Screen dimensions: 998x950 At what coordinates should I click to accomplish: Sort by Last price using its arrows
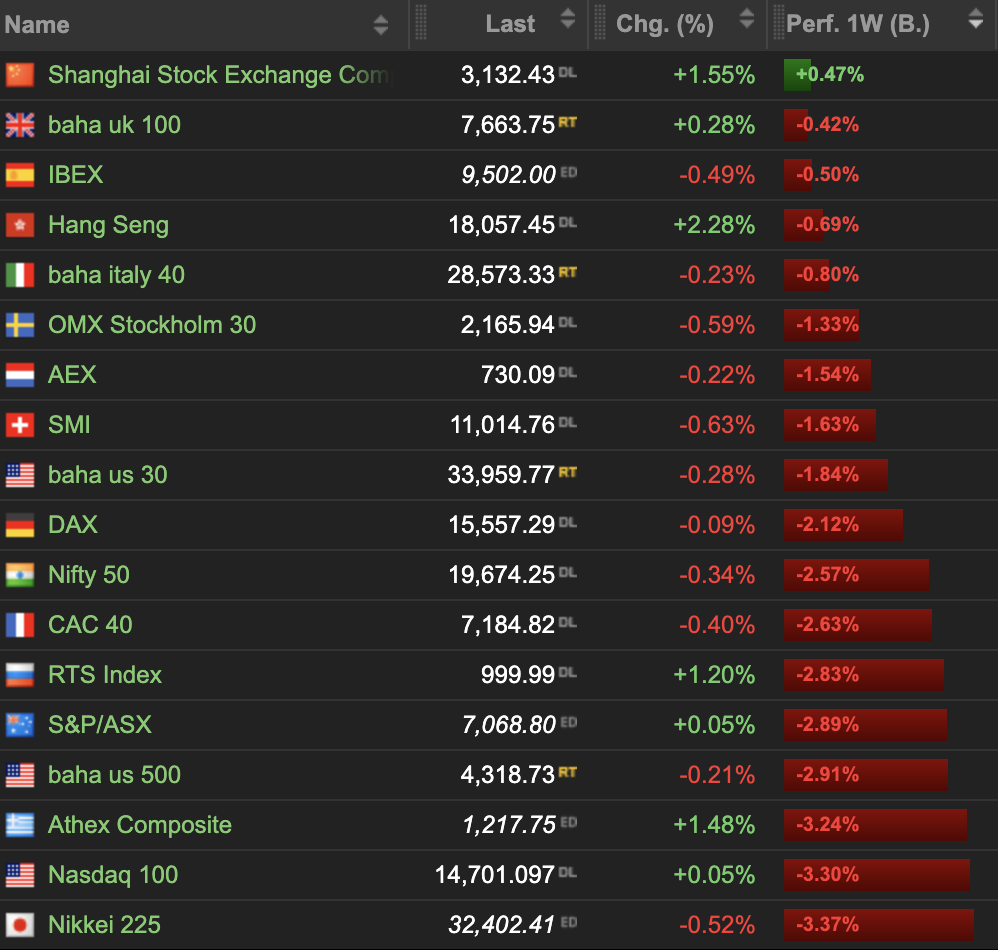click(568, 19)
